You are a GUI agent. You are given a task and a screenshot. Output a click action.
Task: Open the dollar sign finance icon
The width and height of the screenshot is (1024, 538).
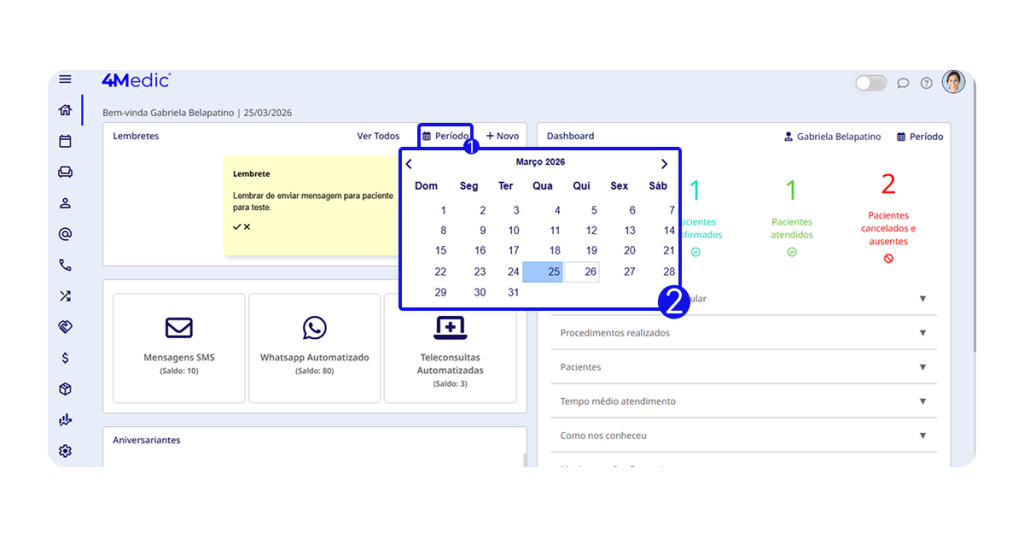tap(65, 358)
